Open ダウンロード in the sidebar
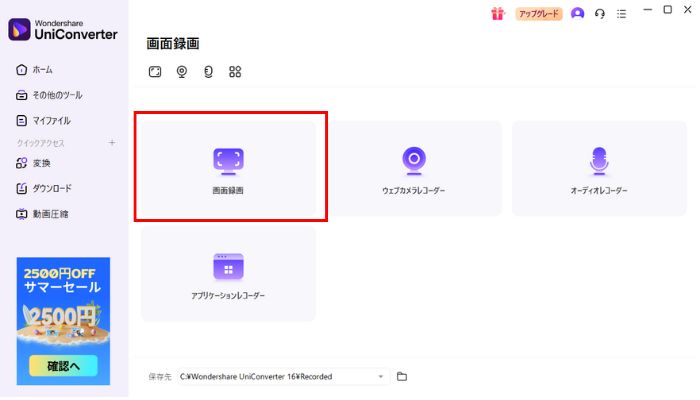The image size is (700, 400). point(50,188)
